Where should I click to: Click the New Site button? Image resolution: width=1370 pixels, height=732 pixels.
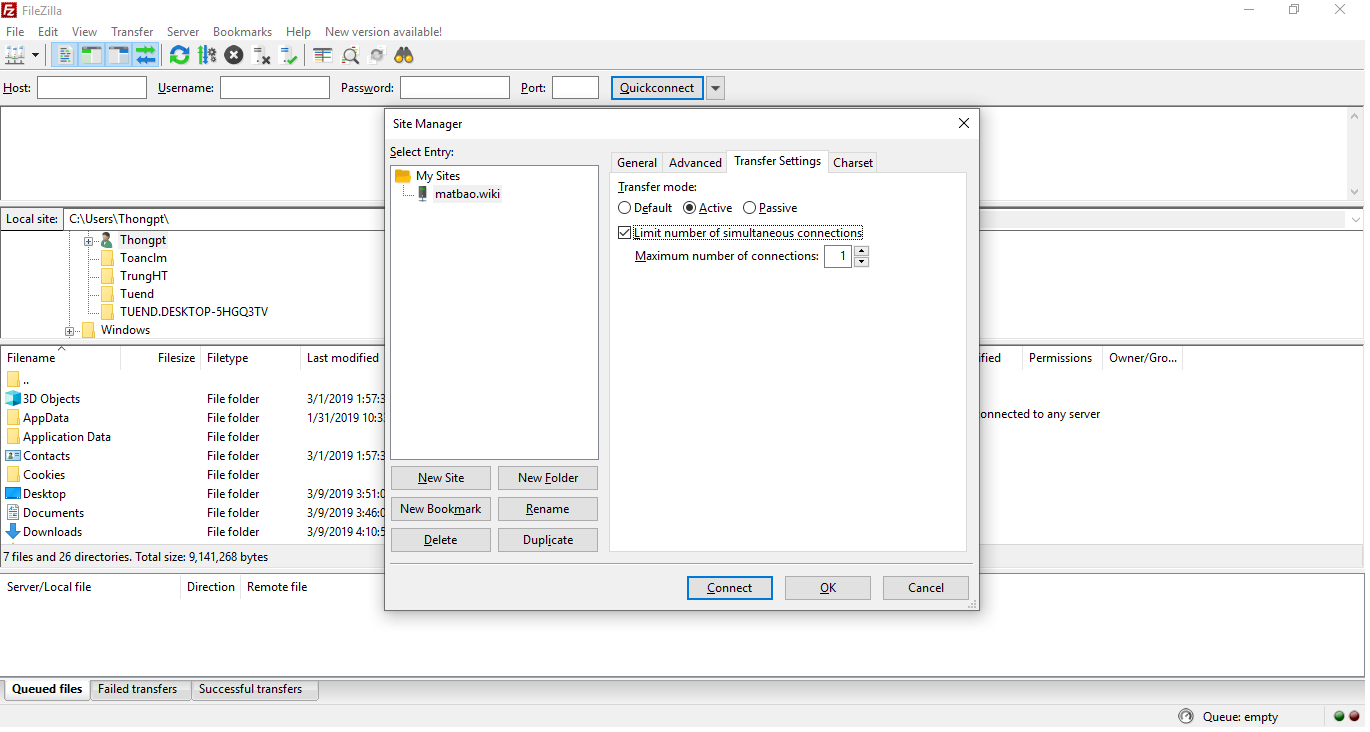pos(441,478)
